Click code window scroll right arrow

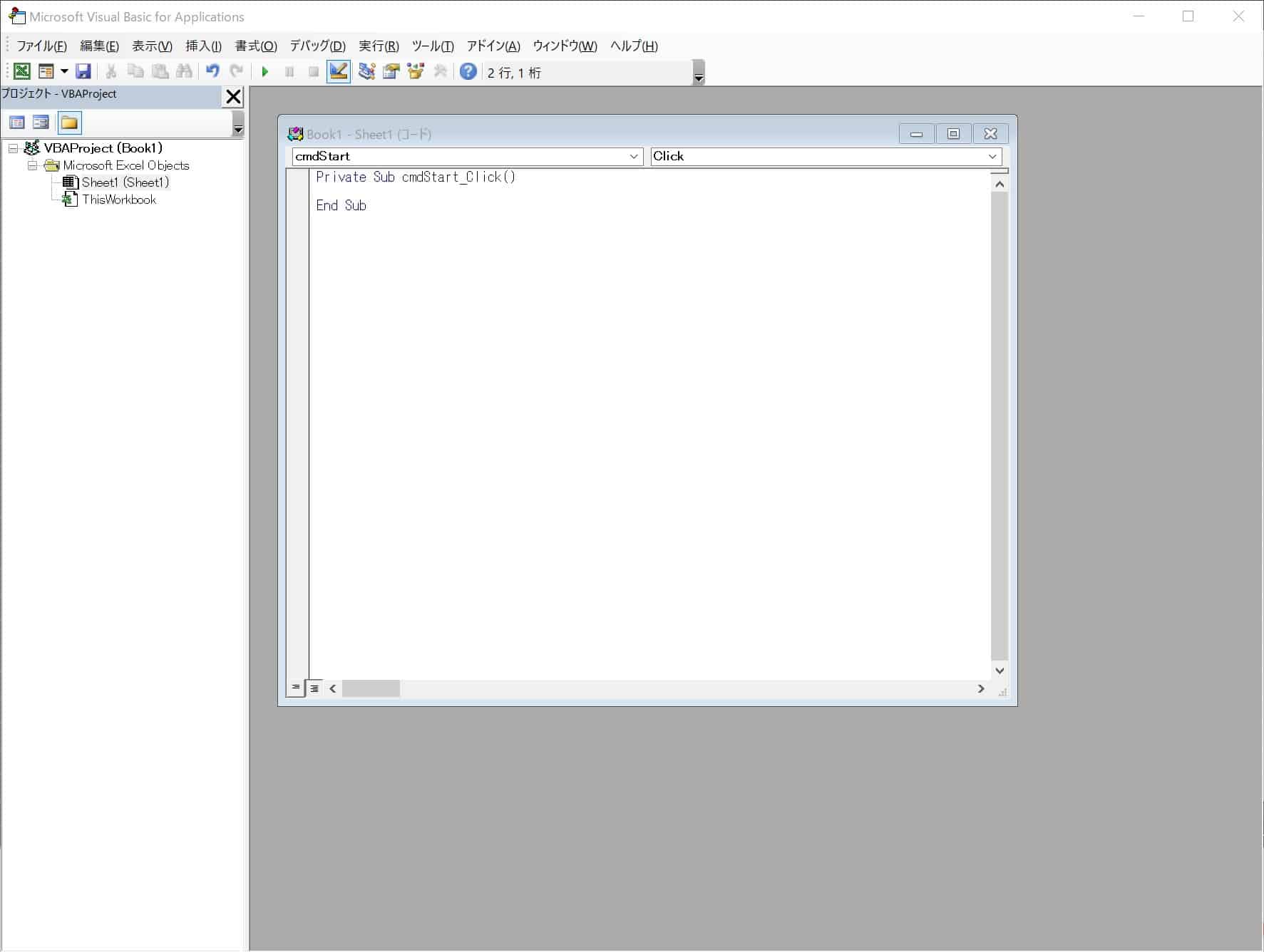pos(981,688)
